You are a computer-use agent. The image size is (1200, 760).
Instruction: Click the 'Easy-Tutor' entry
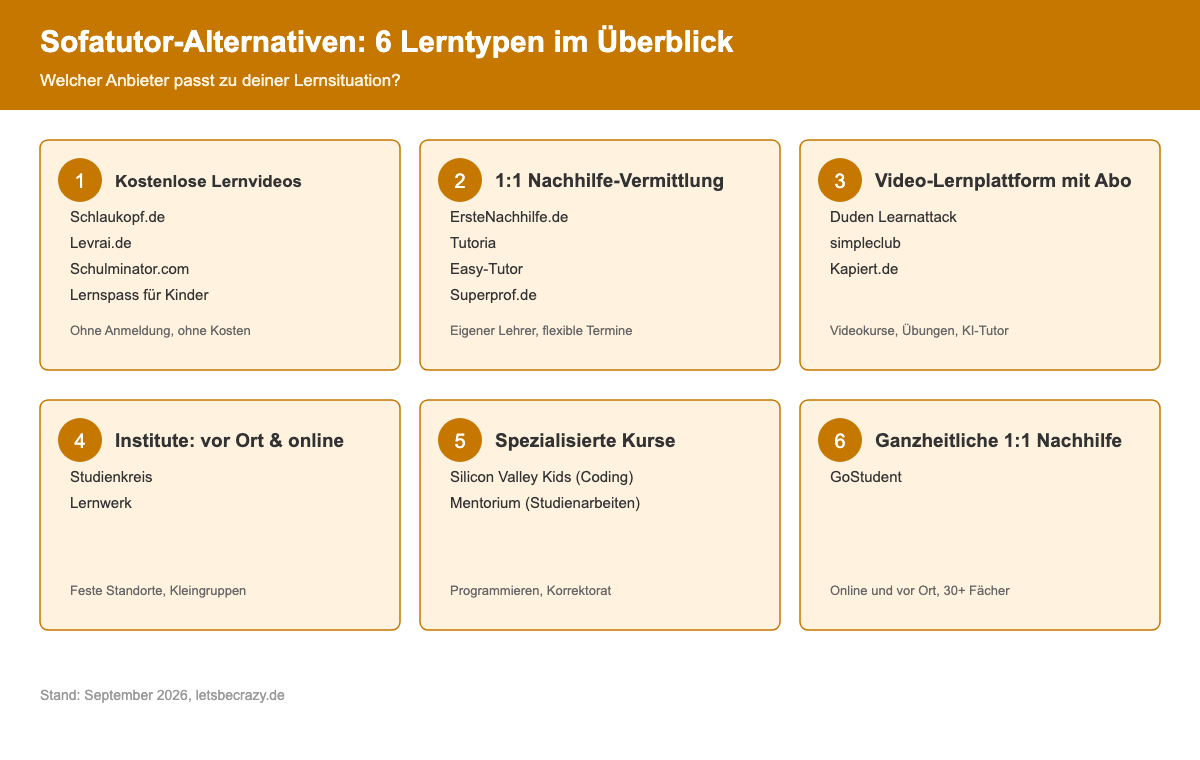tap(486, 269)
